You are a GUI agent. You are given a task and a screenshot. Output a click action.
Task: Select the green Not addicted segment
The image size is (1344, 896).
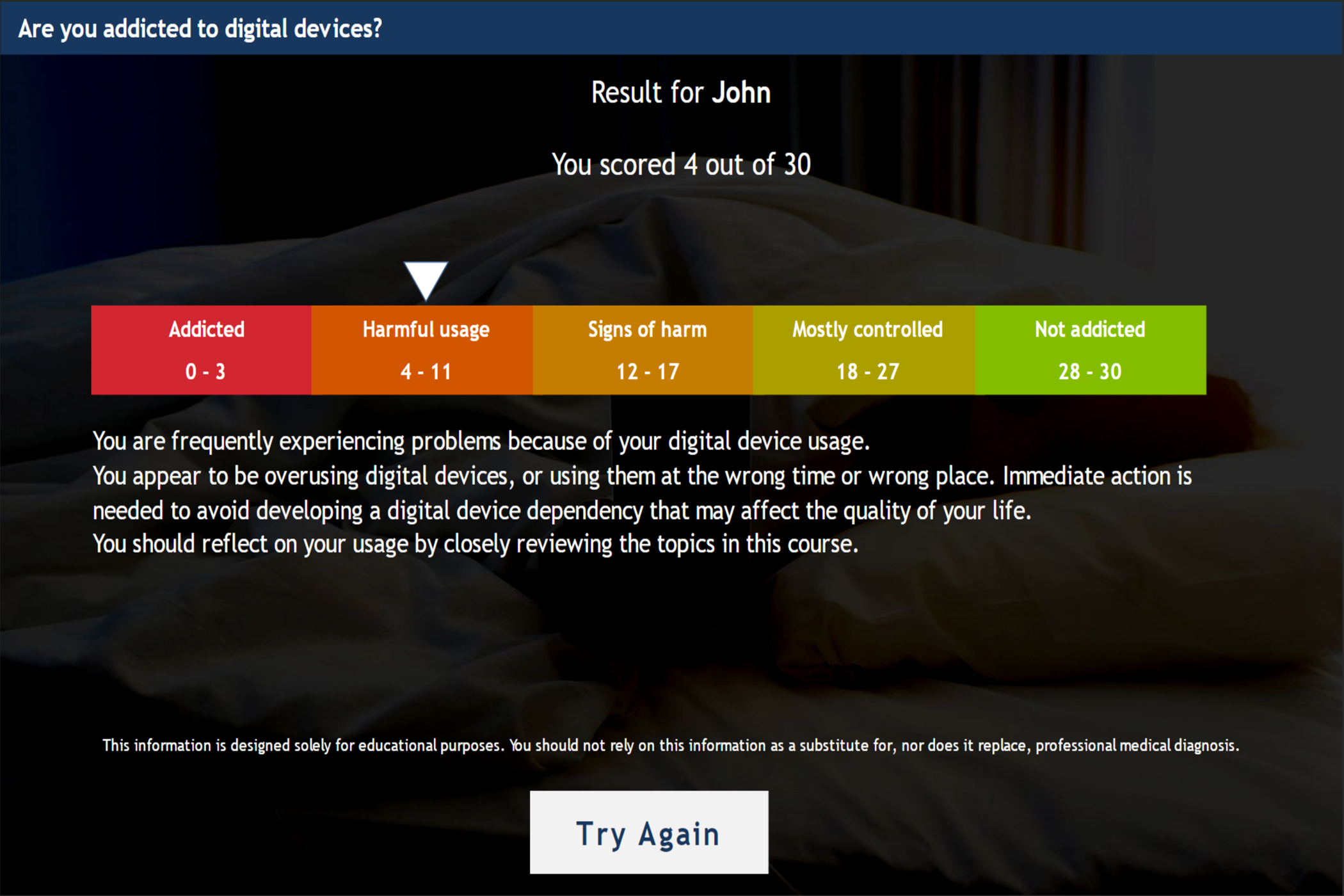(x=1091, y=350)
